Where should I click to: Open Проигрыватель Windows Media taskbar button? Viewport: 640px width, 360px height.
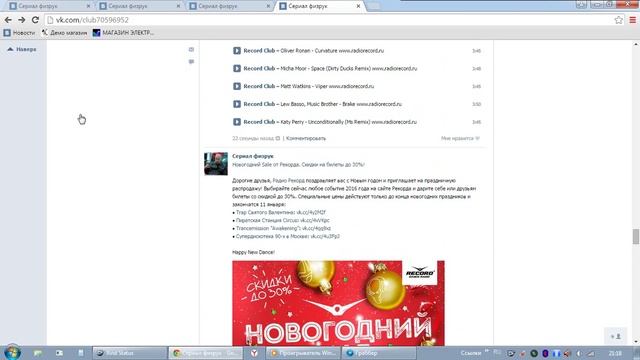coord(303,353)
